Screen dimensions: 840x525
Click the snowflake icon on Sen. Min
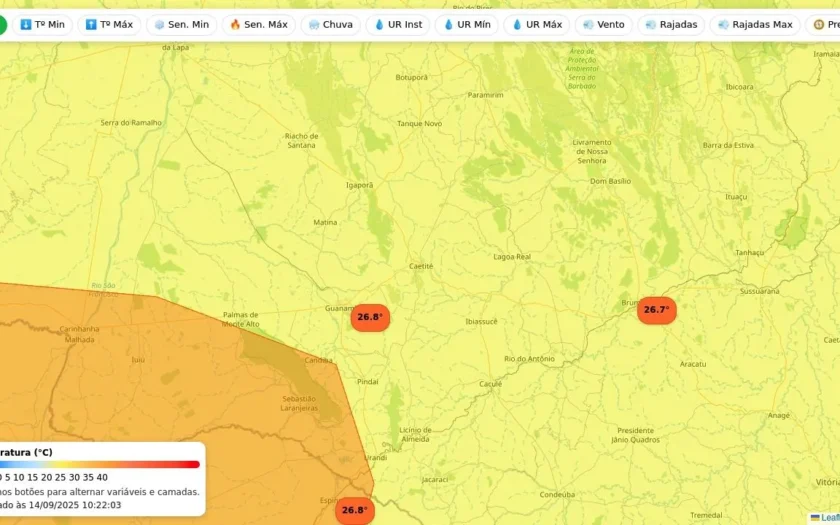click(x=159, y=25)
